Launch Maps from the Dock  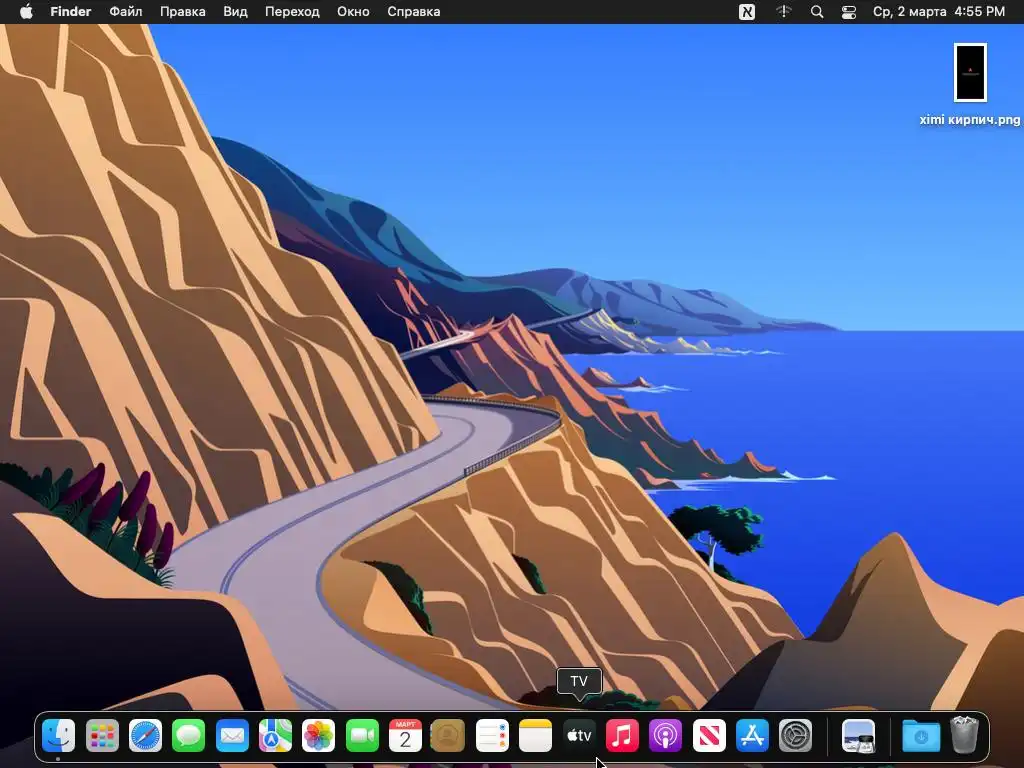click(275, 736)
